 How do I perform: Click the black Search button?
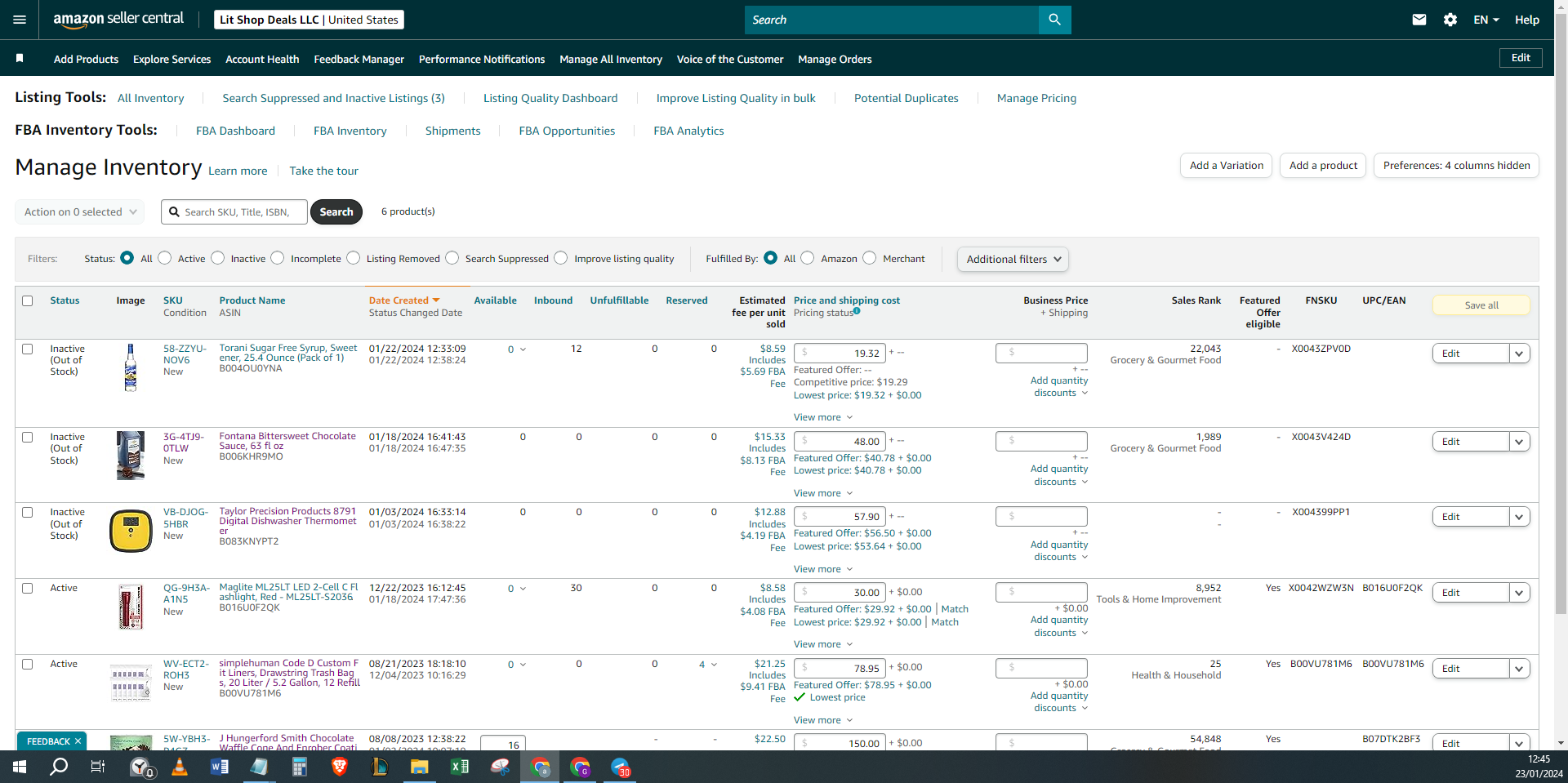336,211
